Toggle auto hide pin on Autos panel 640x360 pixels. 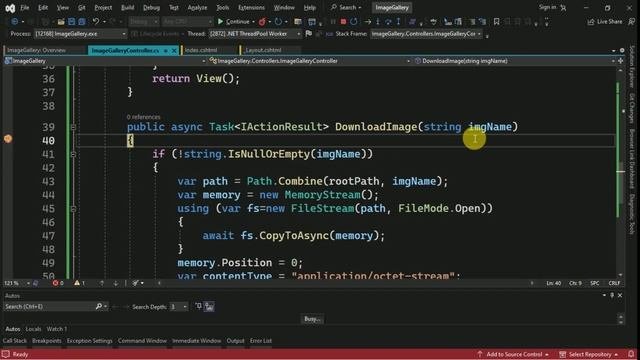coord(612,295)
